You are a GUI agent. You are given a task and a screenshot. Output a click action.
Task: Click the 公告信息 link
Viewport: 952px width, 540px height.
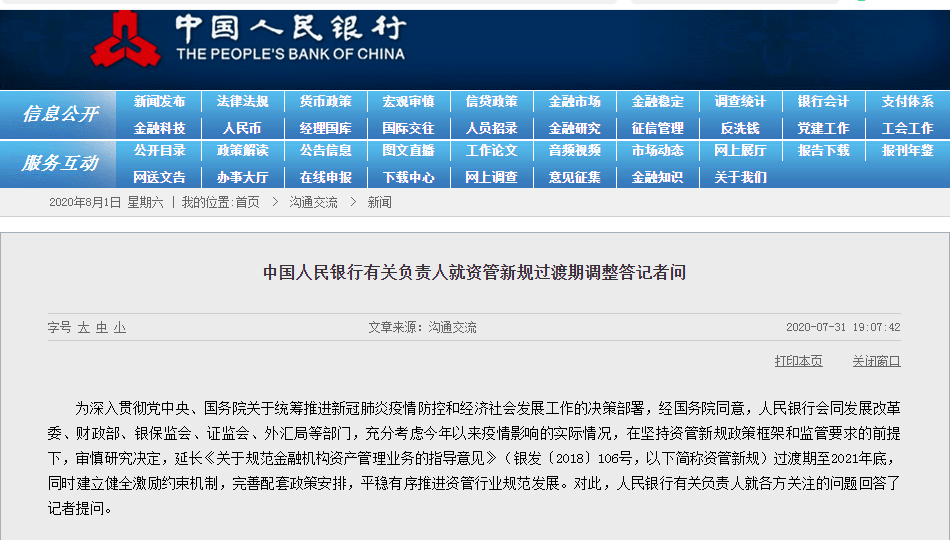tap(326, 151)
